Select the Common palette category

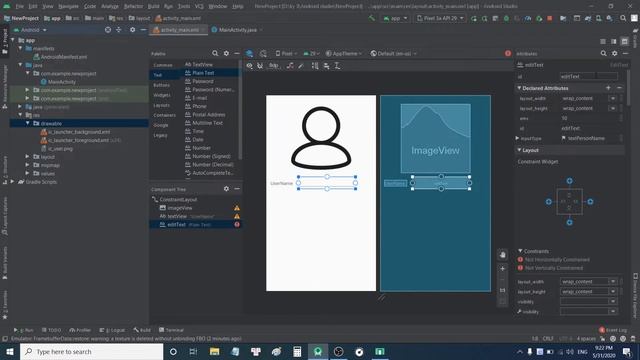coord(163,65)
